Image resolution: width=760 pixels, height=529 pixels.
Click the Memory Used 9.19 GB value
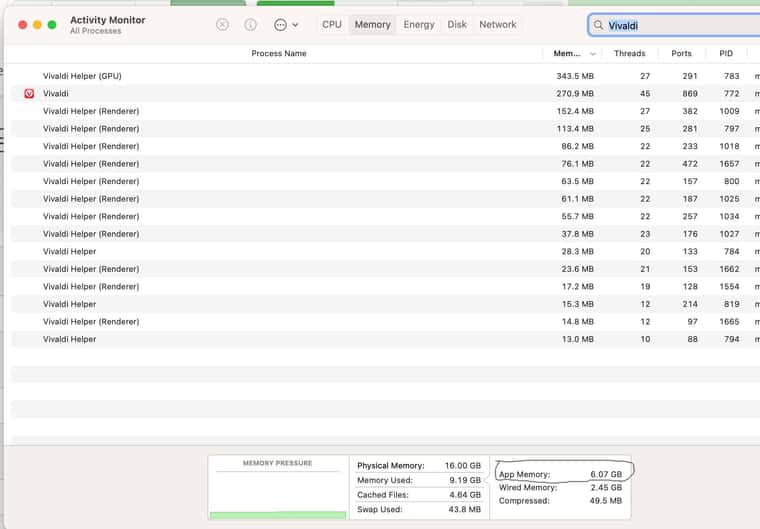tap(465, 480)
